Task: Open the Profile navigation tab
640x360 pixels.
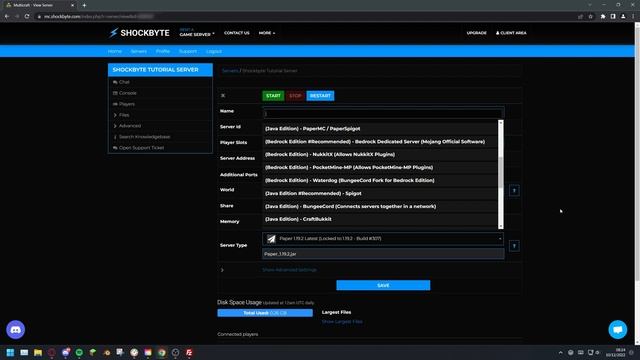Action: [x=162, y=51]
